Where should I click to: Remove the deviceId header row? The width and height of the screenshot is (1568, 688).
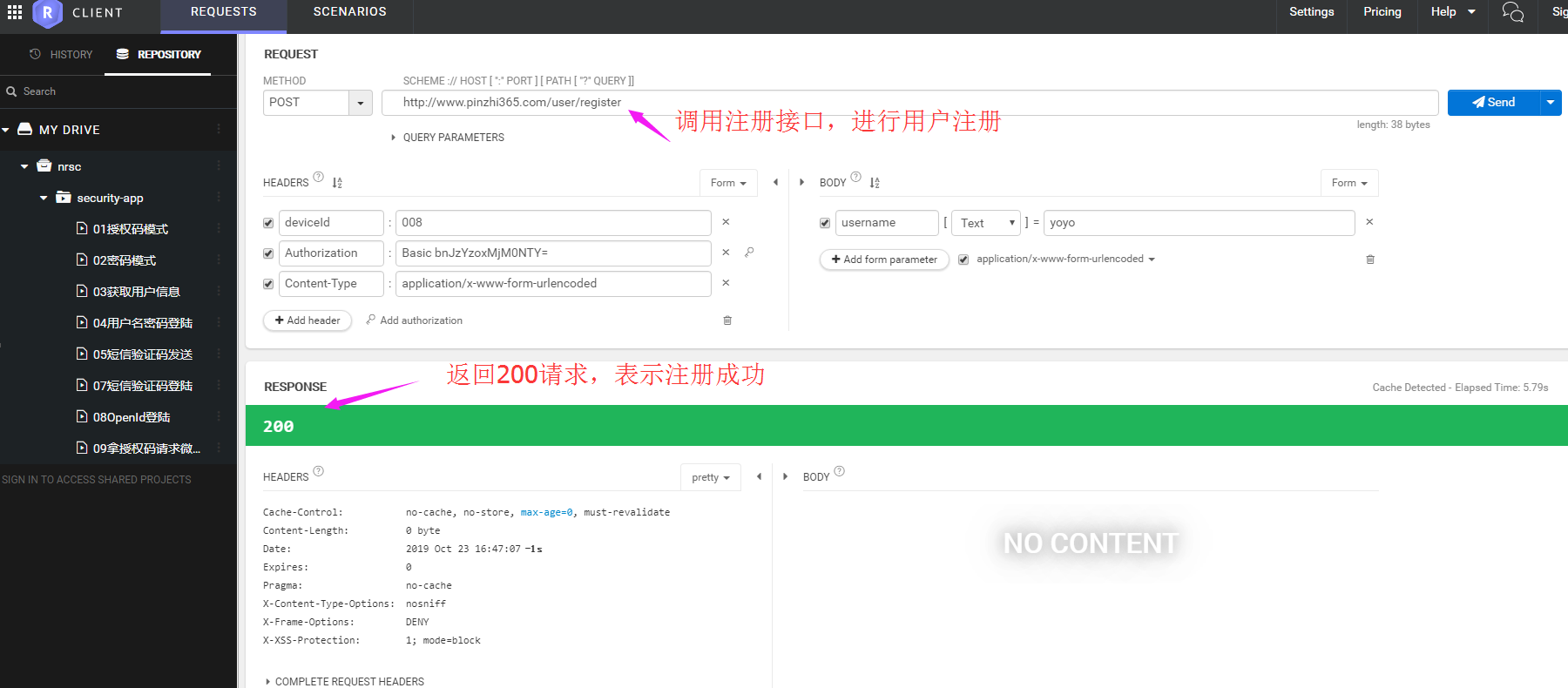point(726,222)
